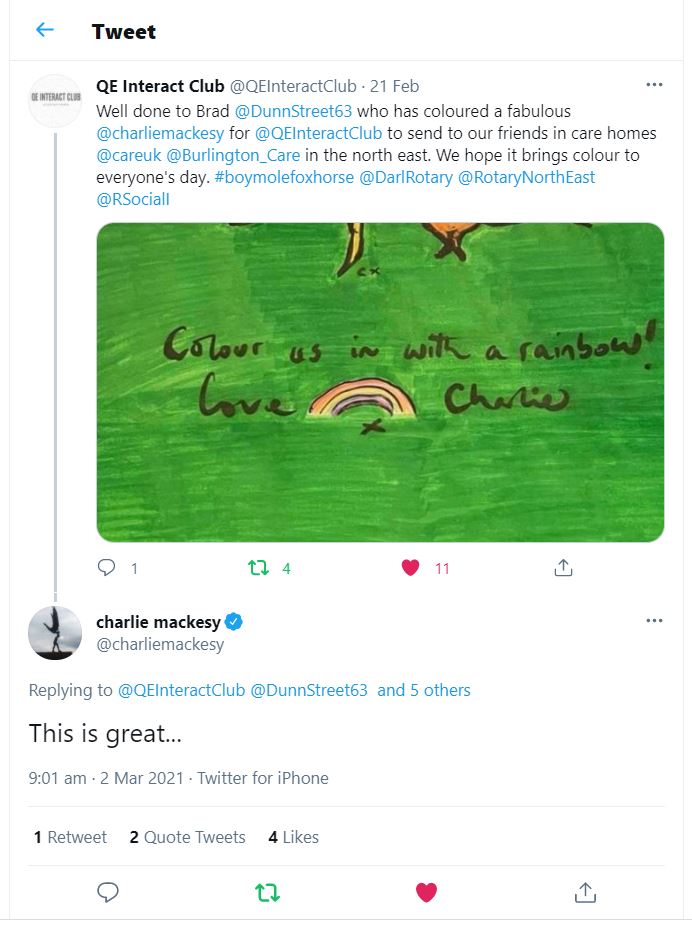The height and width of the screenshot is (926, 692).
Task: Open the green rainbow drawing image
Action: [x=380, y=382]
